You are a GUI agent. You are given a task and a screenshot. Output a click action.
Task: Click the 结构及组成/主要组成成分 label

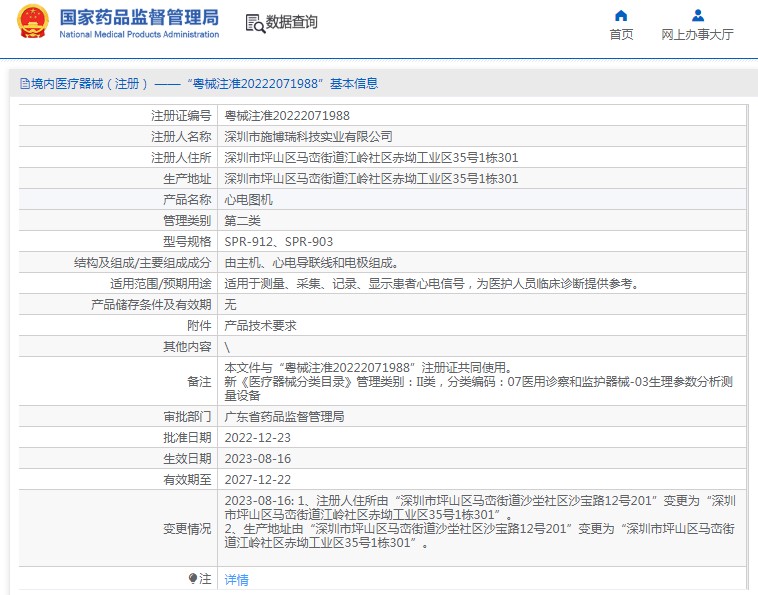143,263
